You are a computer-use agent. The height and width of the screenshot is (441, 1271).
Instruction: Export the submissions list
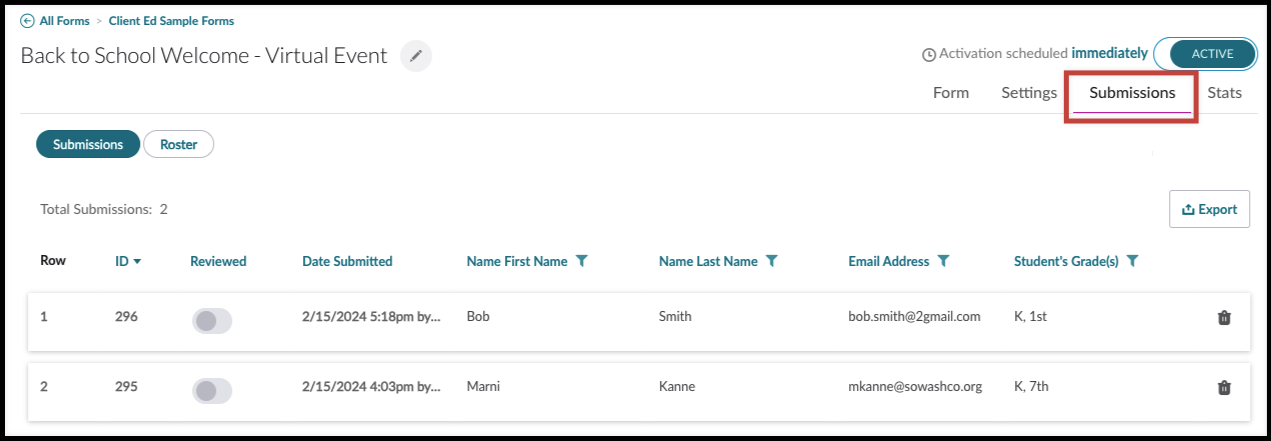(x=1209, y=209)
